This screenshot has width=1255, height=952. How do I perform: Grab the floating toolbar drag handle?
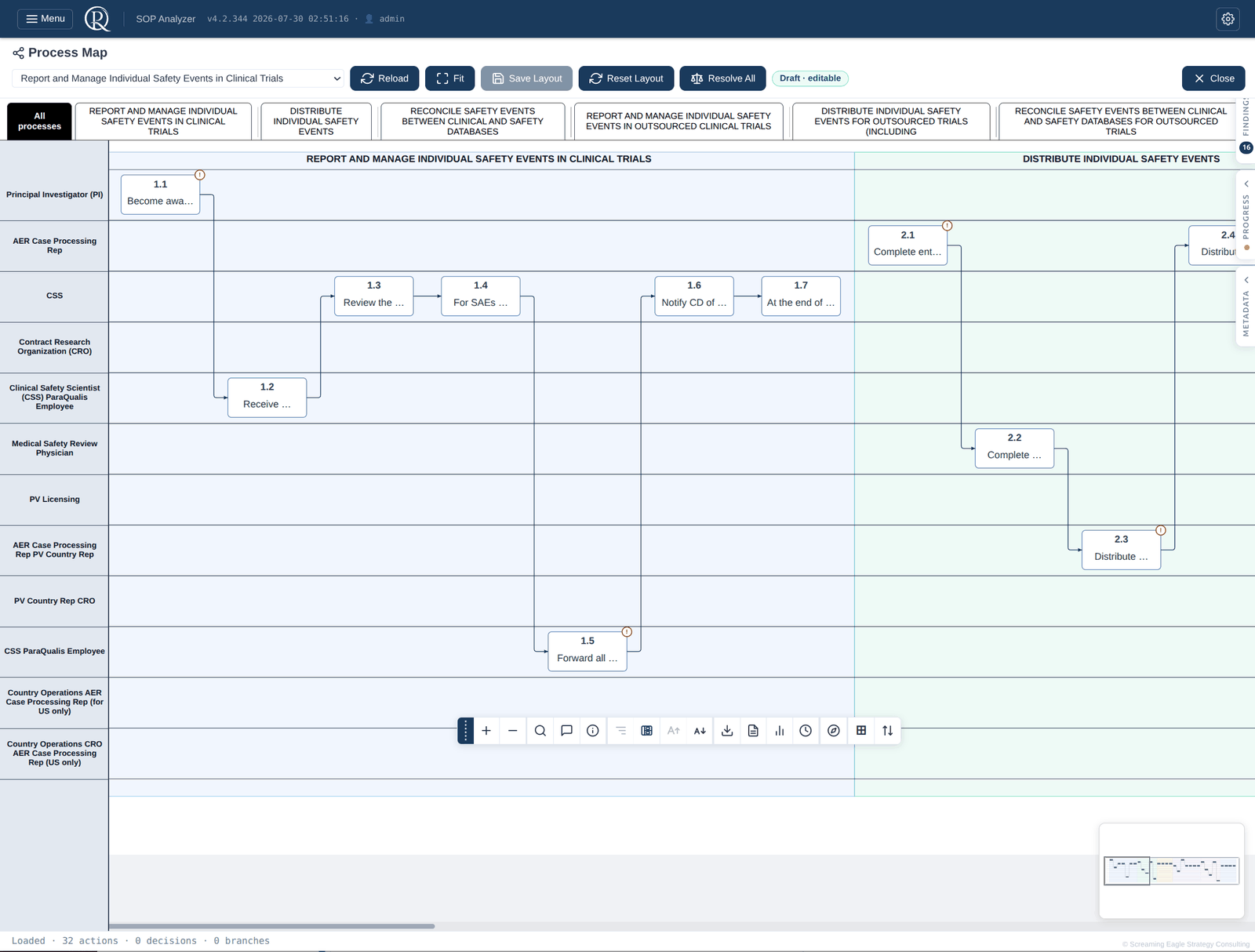click(x=465, y=730)
